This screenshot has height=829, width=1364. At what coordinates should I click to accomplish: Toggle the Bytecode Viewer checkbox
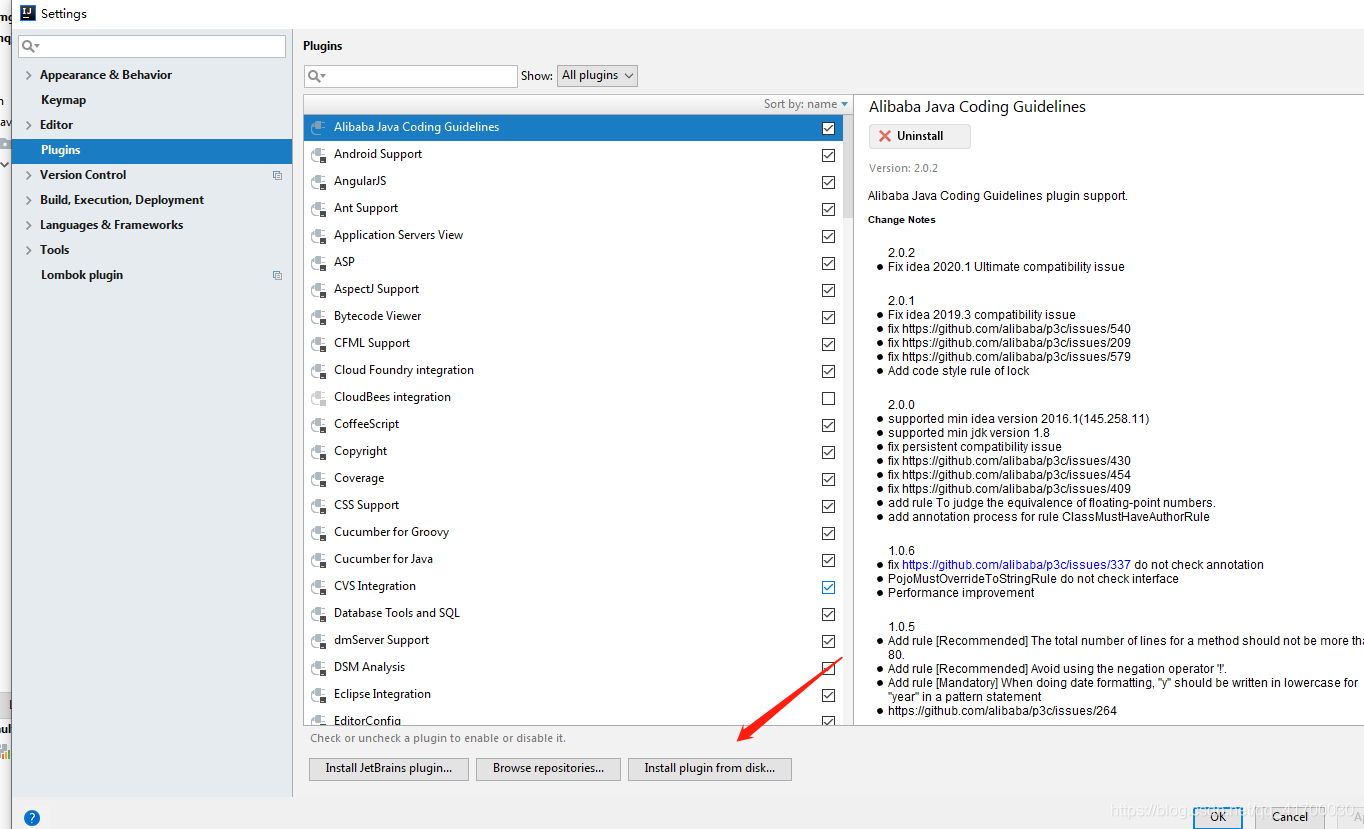click(828, 317)
